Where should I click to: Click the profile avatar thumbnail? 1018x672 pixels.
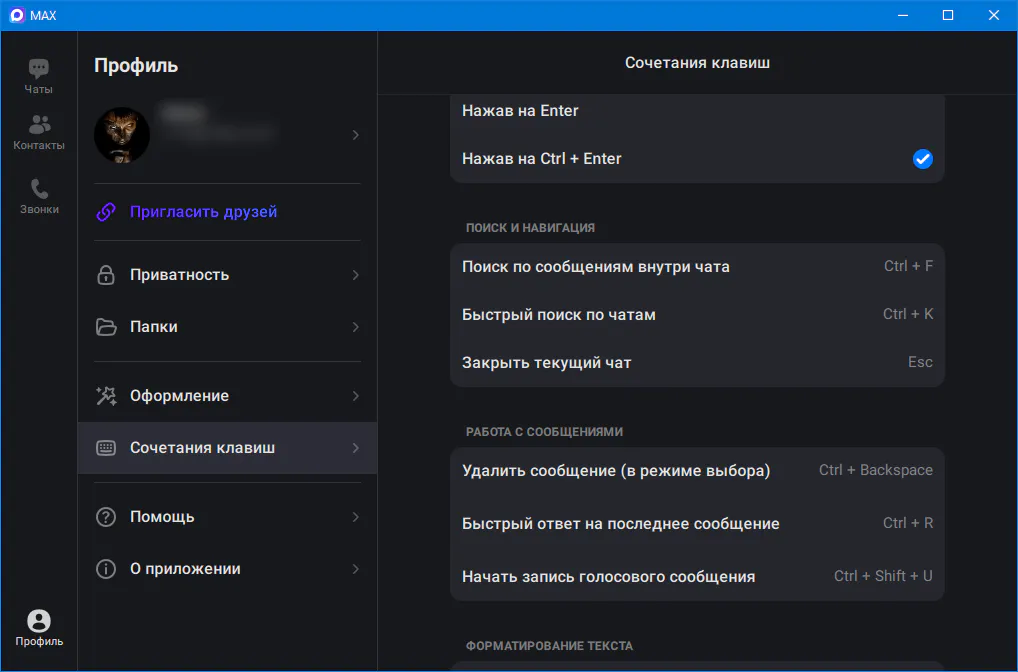coord(122,135)
